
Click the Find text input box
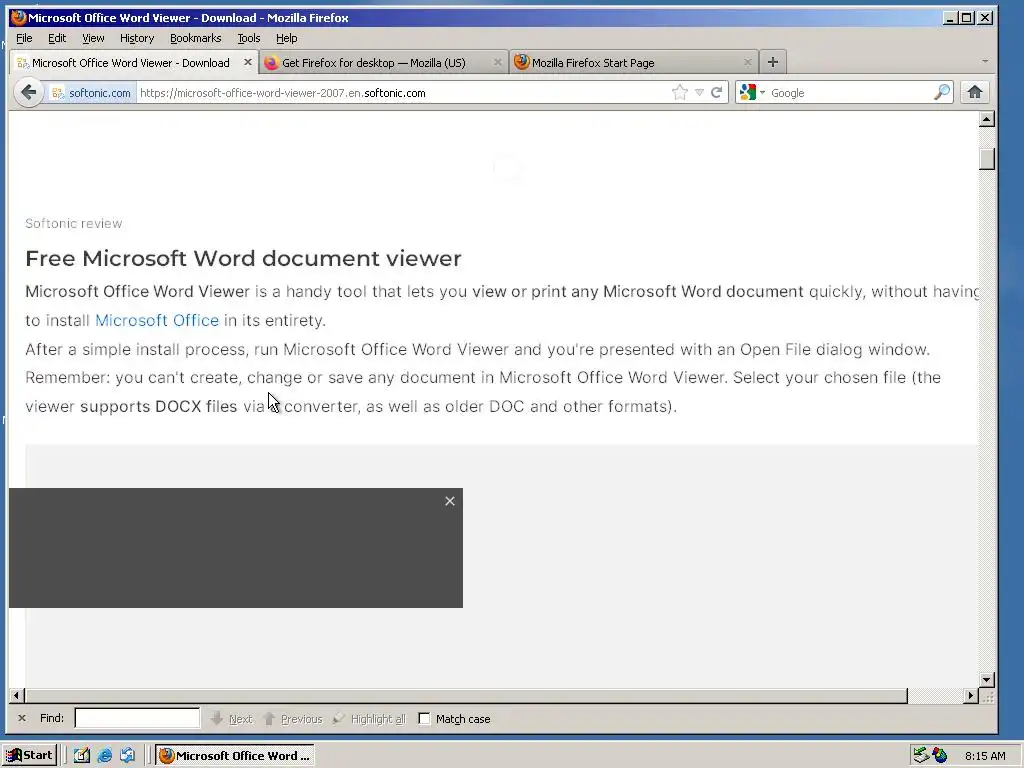click(x=137, y=718)
